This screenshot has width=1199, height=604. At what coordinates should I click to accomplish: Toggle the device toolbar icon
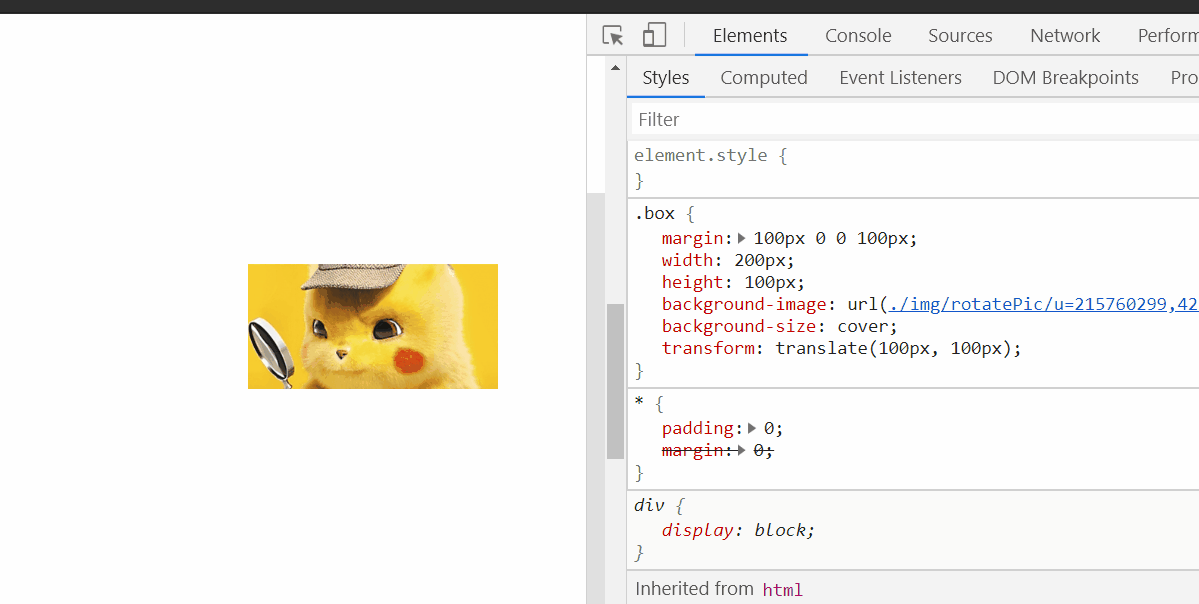[x=654, y=34]
